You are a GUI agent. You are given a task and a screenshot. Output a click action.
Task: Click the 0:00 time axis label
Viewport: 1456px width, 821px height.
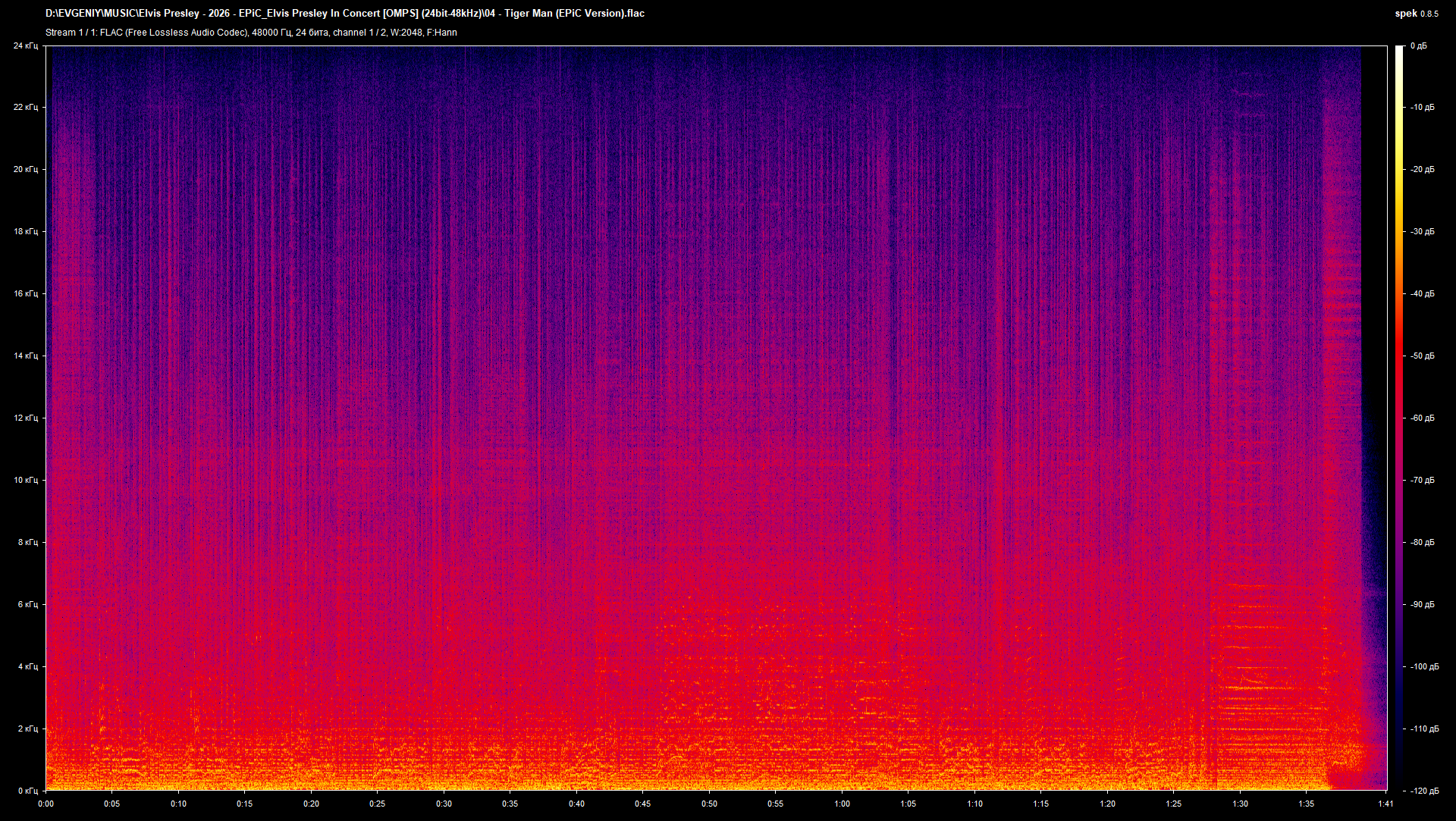tap(45, 804)
